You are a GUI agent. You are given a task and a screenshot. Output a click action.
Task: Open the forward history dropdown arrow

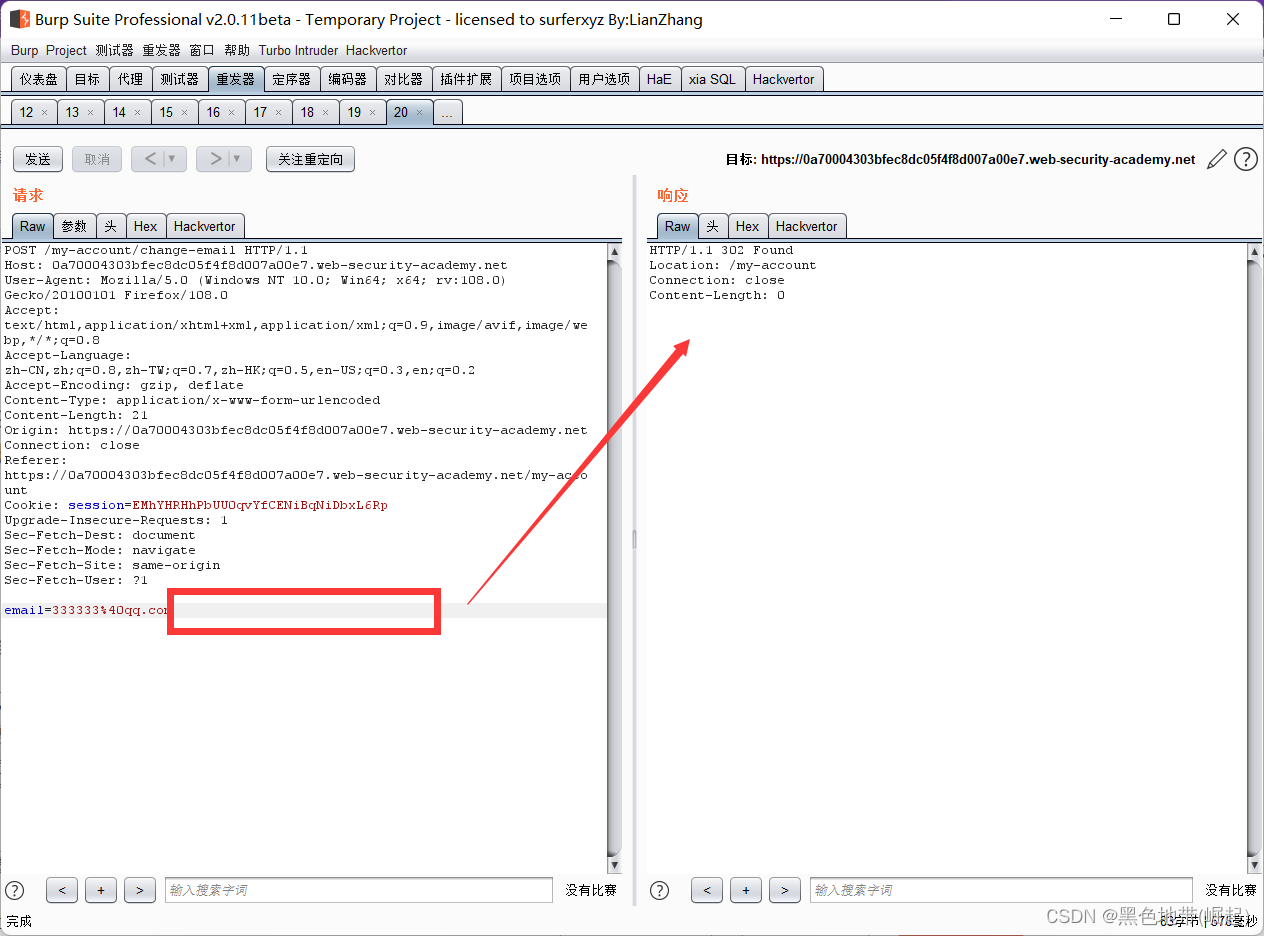click(x=239, y=159)
